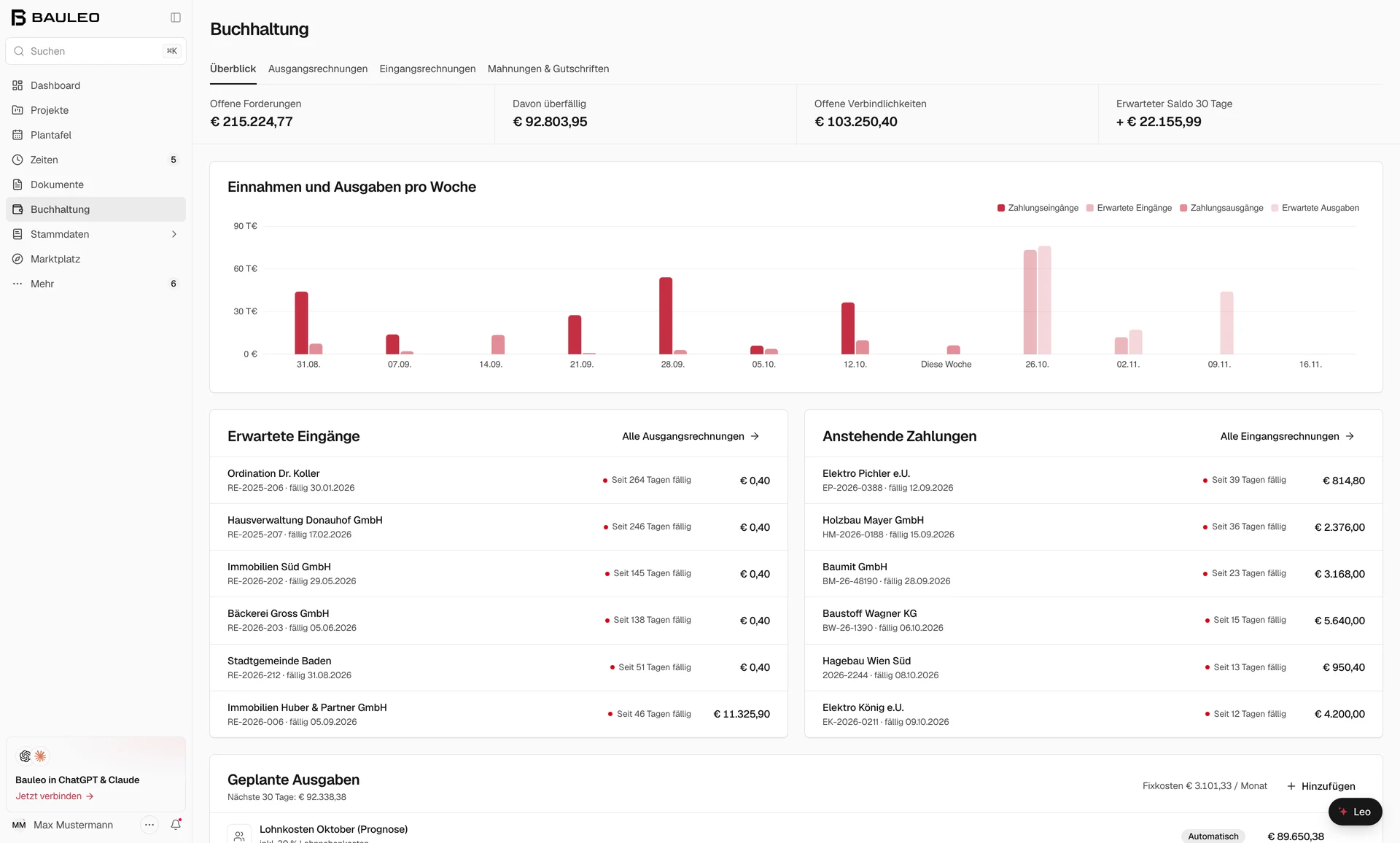This screenshot has width=1400, height=843.
Task: Open Hagebau Wien Süd payment row
Action: click(1094, 667)
